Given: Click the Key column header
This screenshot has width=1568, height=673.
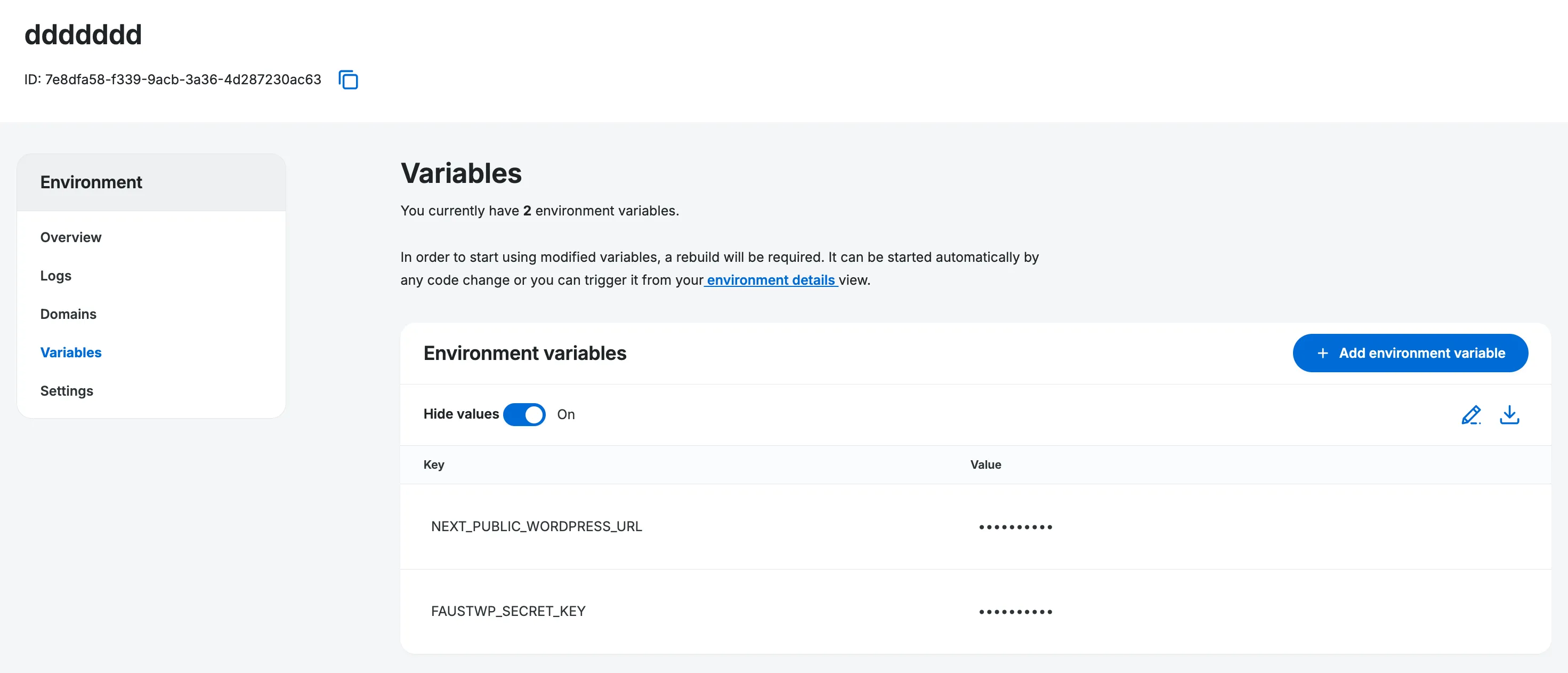Looking at the screenshot, I should pyautogui.click(x=433, y=464).
